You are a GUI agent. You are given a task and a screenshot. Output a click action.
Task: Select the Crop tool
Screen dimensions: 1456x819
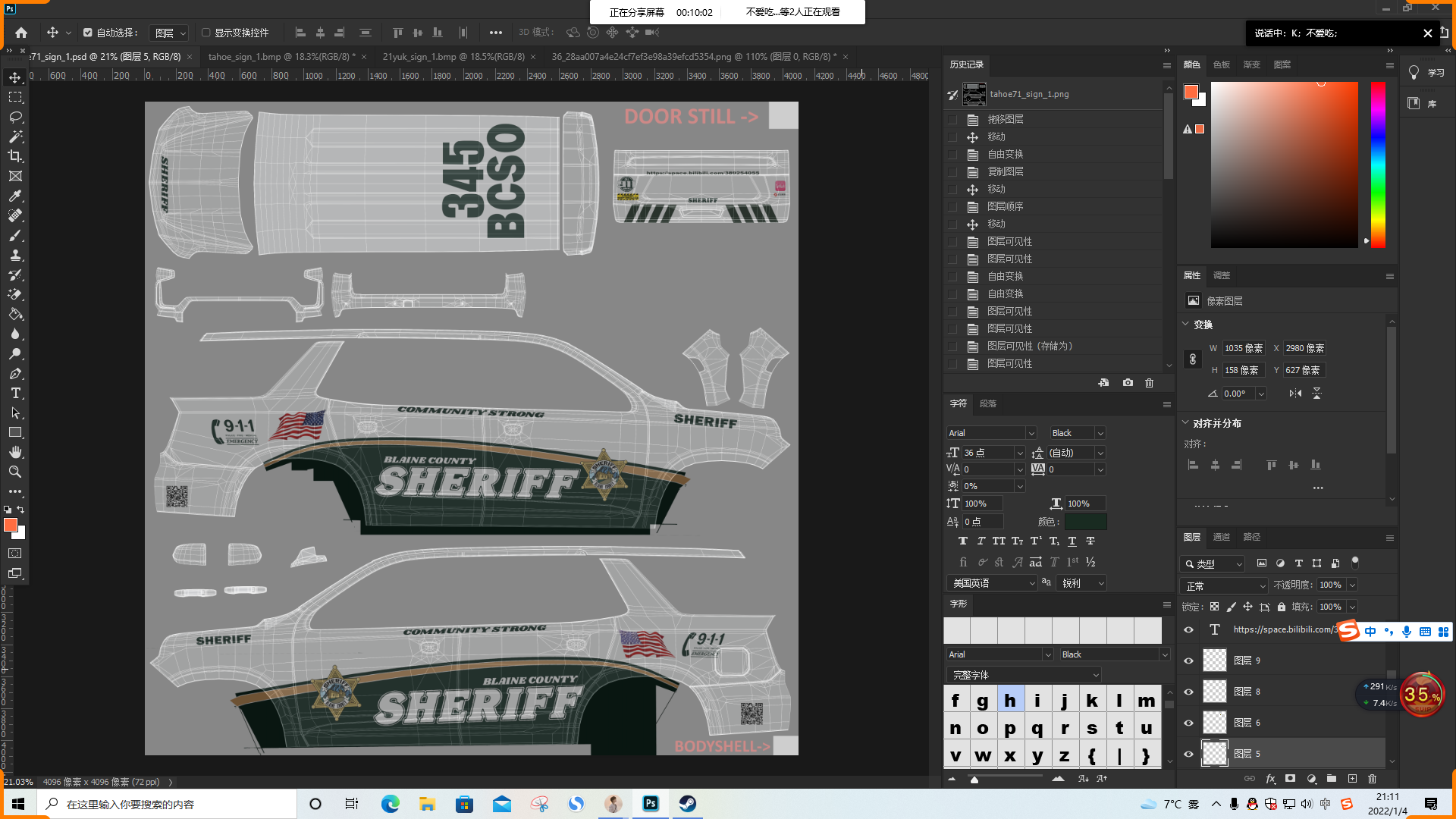tap(15, 156)
